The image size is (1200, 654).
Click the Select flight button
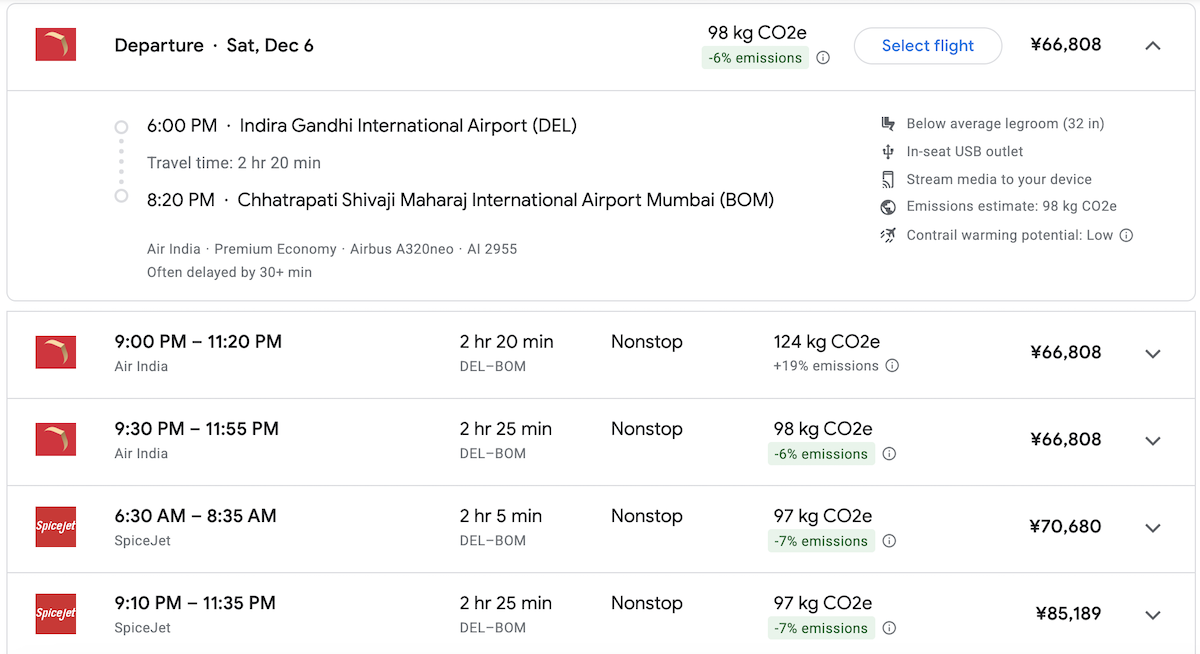(x=927, y=46)
